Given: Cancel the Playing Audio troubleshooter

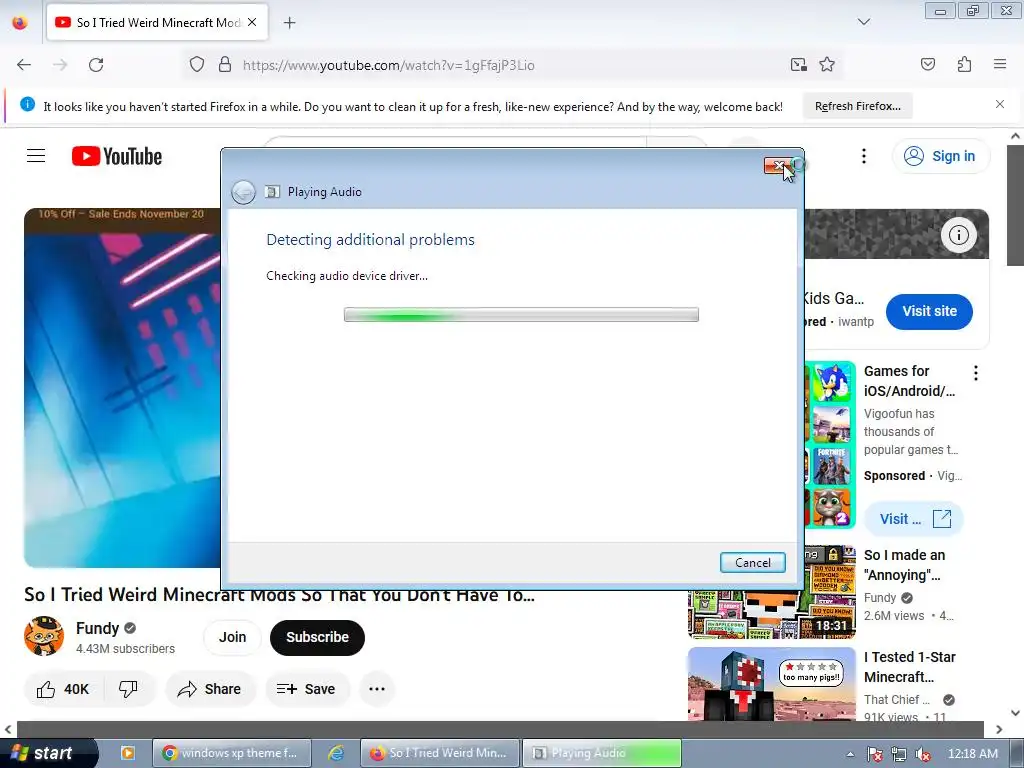Looking at the screenshot, I should coord(752,562).
